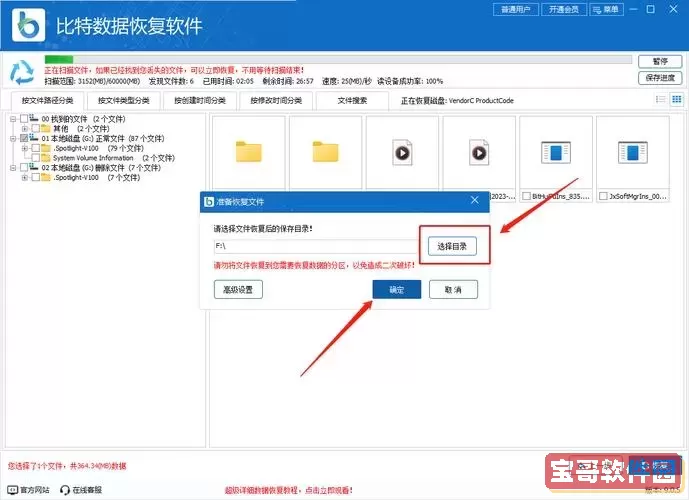Collapse the 01 本地磁盘 正常文件 node
Image resolution: width=689 pixels, height=500 pixels.
click(x=13, y=138)
